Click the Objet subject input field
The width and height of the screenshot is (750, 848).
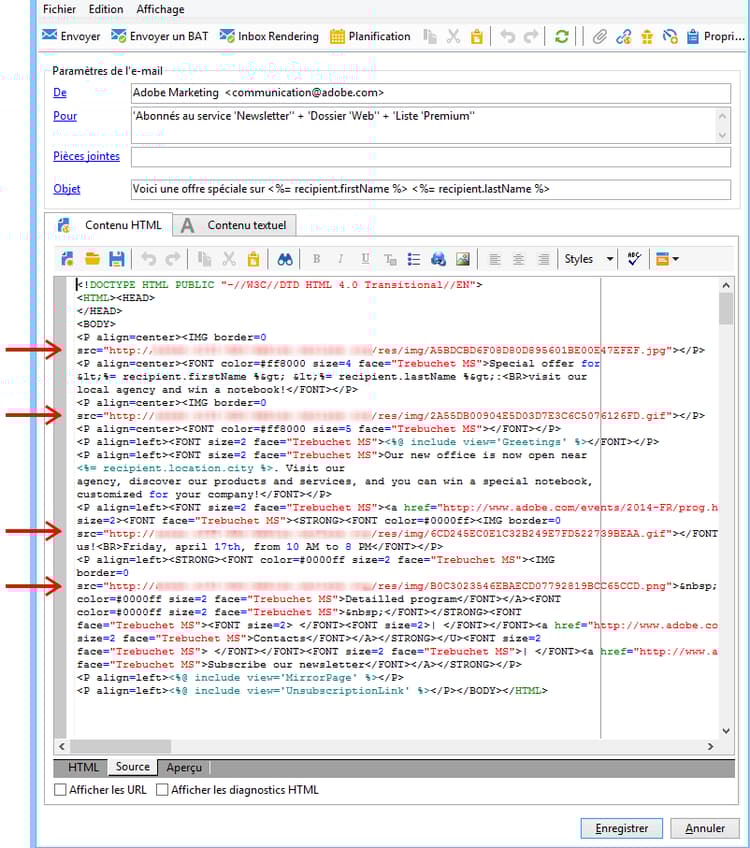point(430,189)
